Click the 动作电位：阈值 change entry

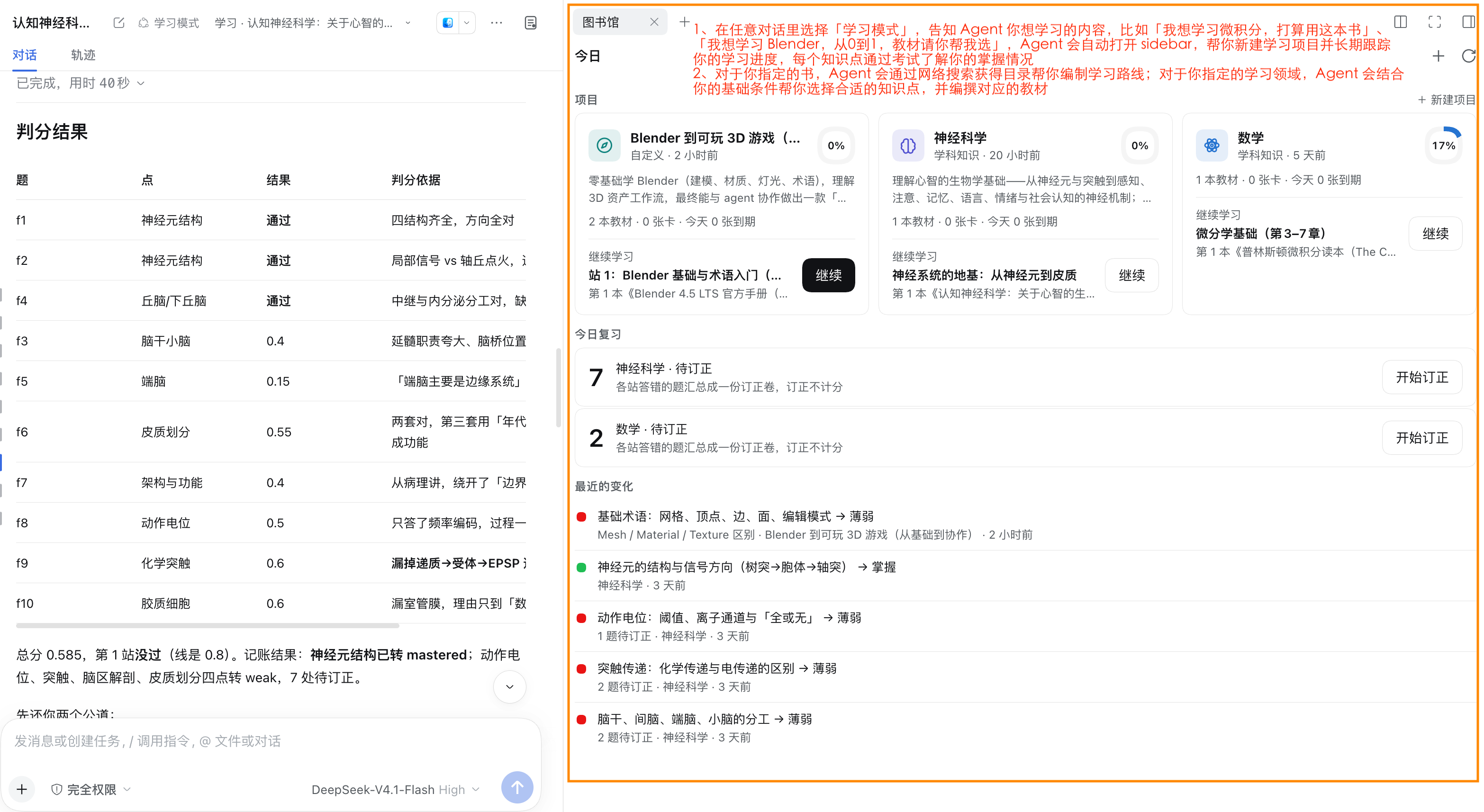tap(1025, 627)
